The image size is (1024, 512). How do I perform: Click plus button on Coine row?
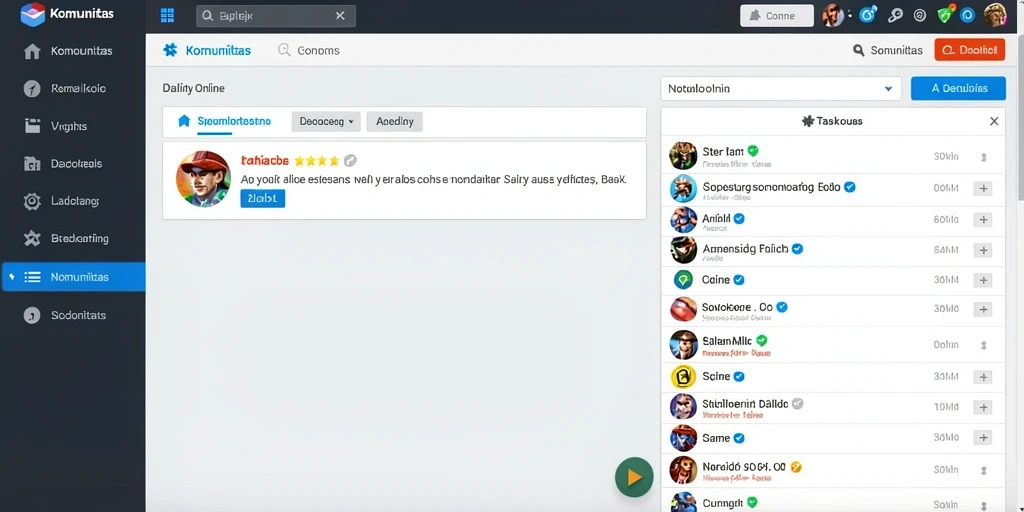point(982,280)
